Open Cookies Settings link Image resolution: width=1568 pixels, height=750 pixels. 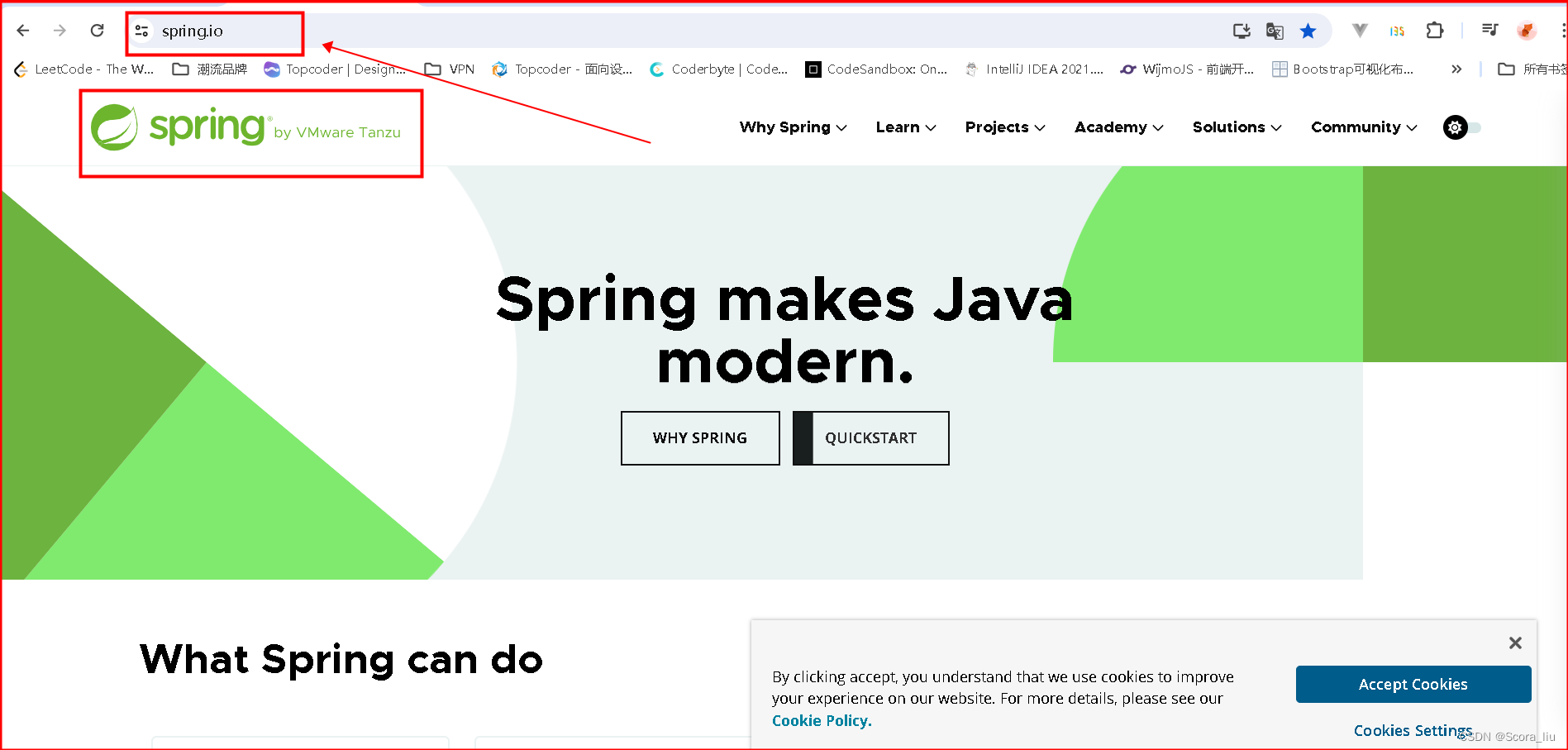coord(1413,730)
